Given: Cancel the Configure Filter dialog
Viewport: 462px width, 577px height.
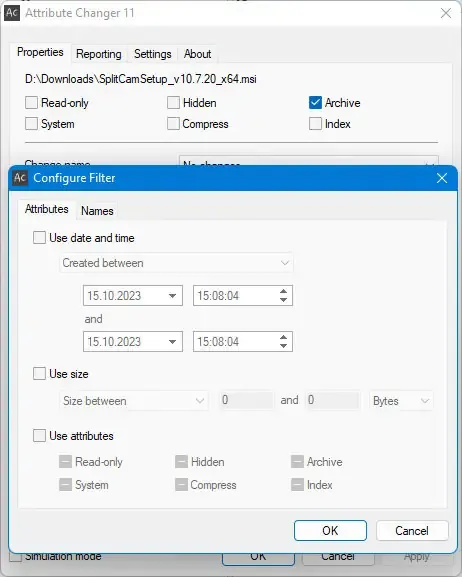Looking at the screenshot, I should pos(412,531).
